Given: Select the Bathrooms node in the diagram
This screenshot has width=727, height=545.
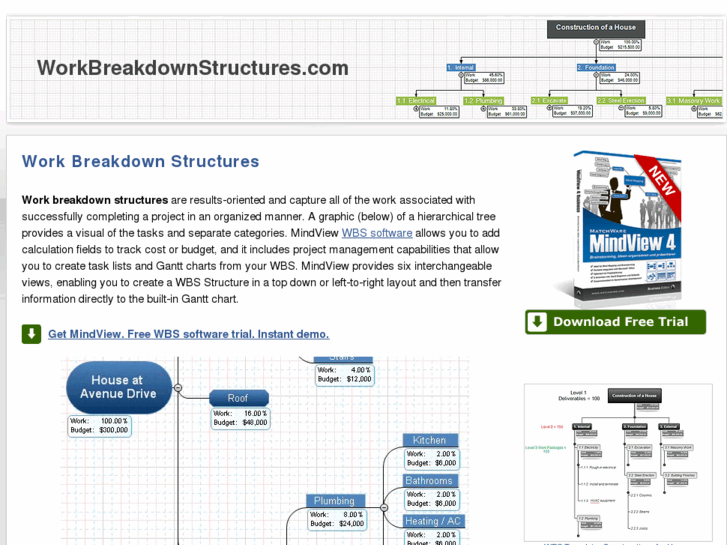Looking at the screenshot, I should pos(430,481).
